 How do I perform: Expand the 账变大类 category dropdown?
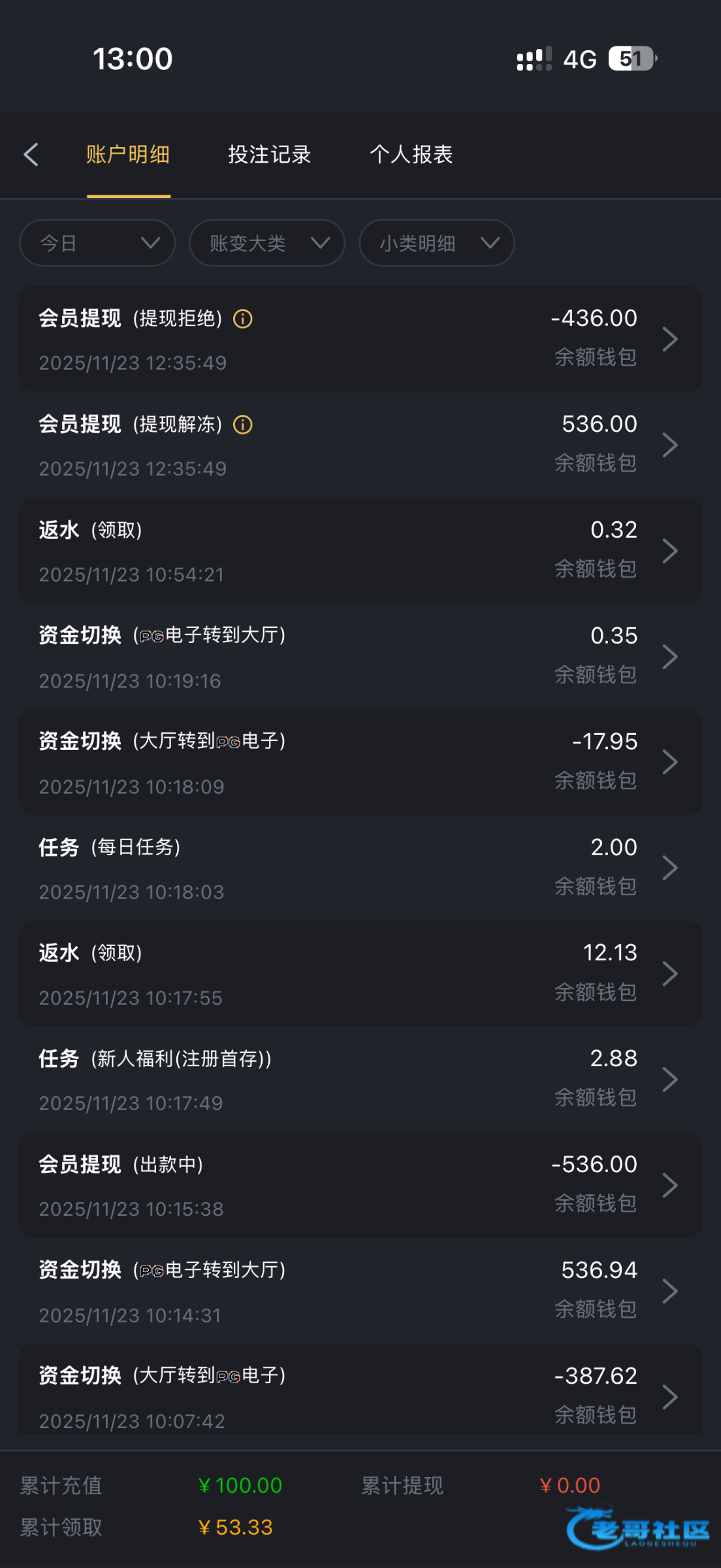(x=267, y=243)
